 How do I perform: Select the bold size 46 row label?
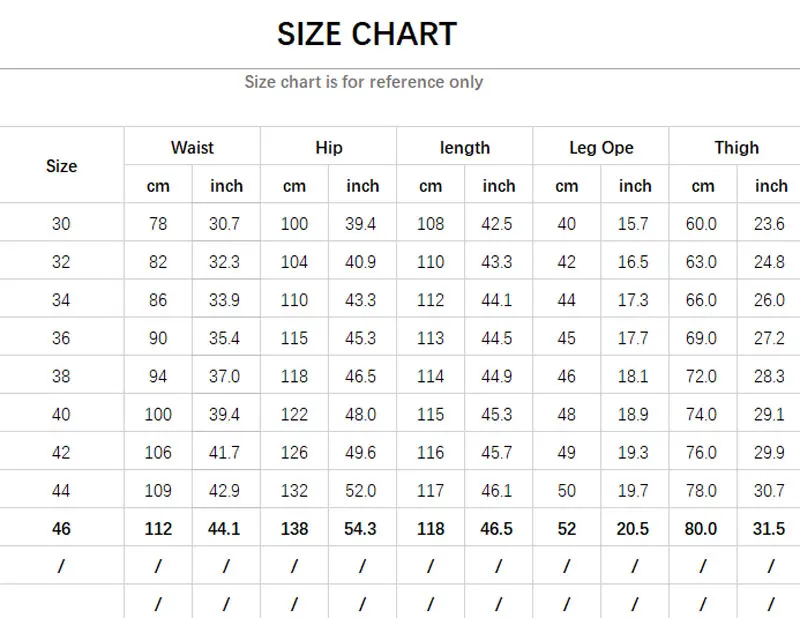(x=61, y=529)
